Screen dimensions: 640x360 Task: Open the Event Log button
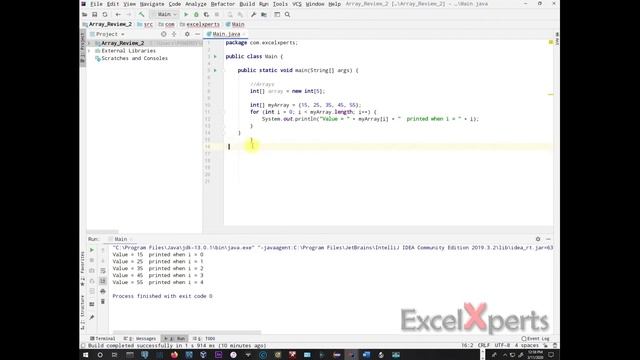(x=536, y=338)
